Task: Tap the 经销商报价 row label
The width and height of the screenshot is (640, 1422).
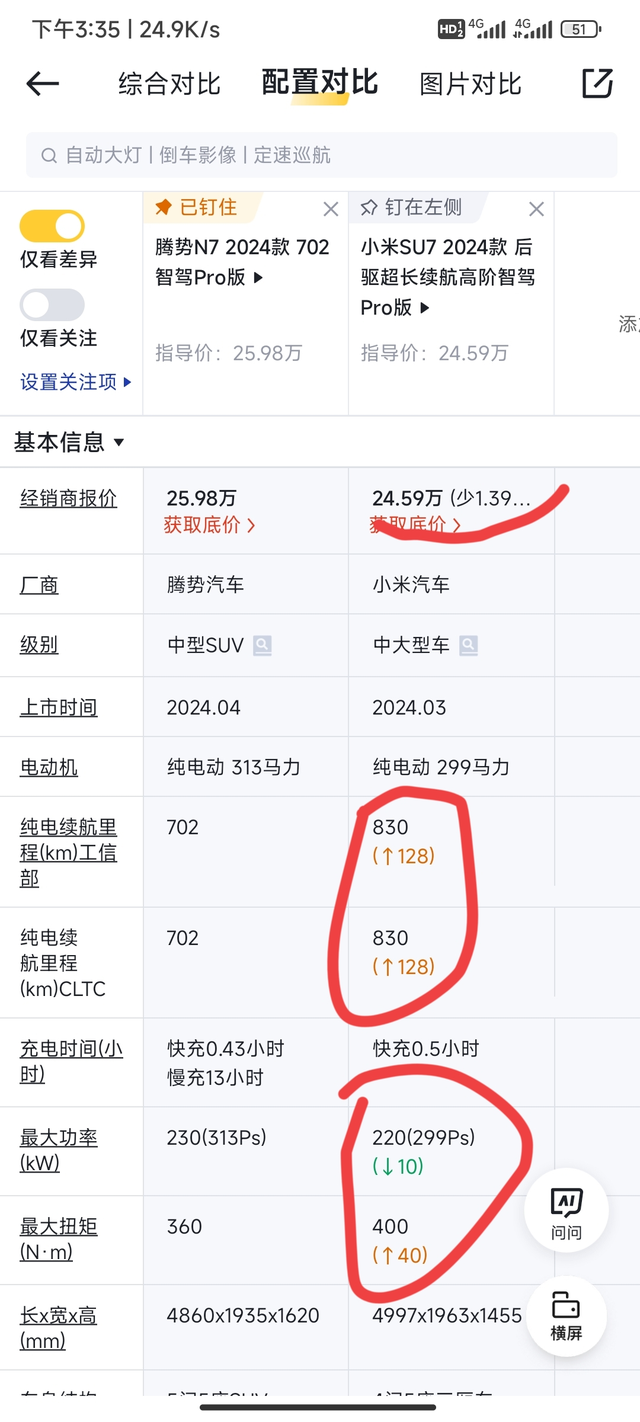Action: [69, 498]
